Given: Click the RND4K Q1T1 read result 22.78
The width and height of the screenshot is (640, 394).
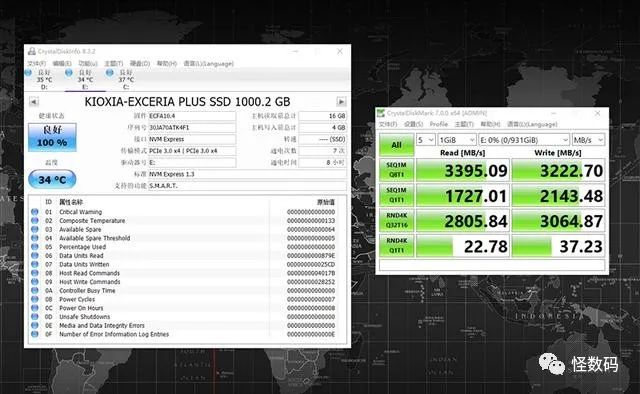Looking at the screenshot, I should pyautogui.click(x=462, y=246).
